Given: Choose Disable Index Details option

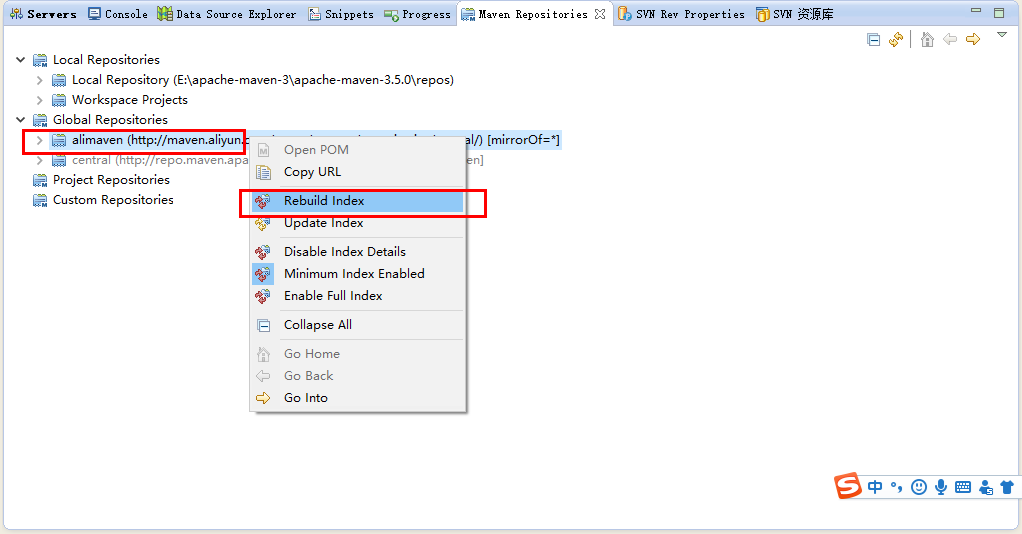Looking at the screenshot, I should click(x=358, y=252).
